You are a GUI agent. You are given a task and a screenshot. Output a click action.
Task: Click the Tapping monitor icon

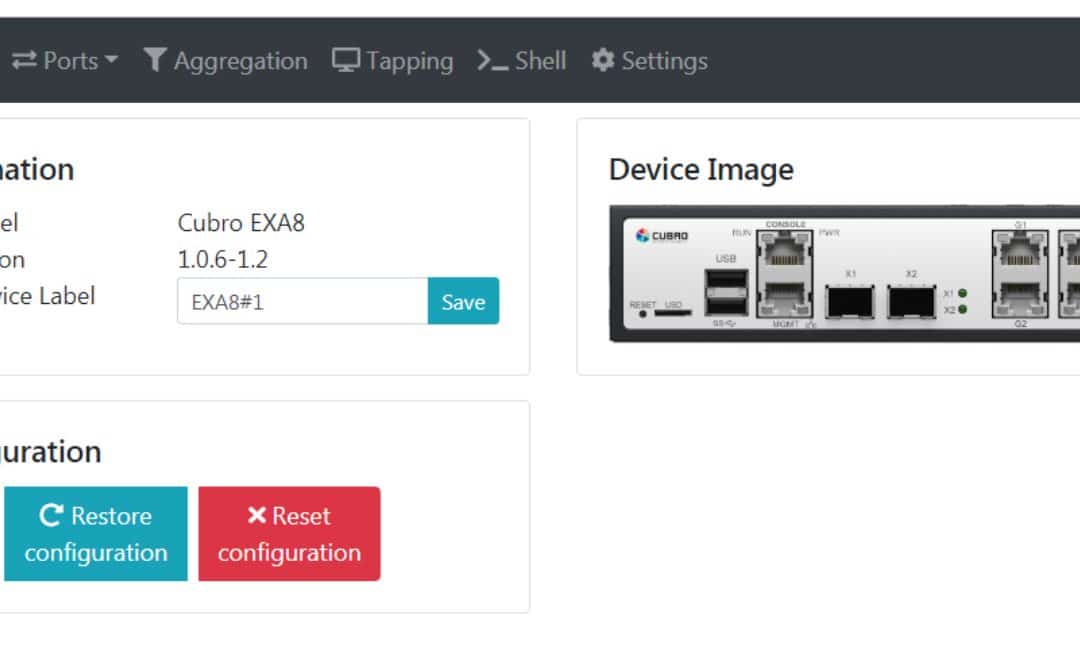coord(346,60)
